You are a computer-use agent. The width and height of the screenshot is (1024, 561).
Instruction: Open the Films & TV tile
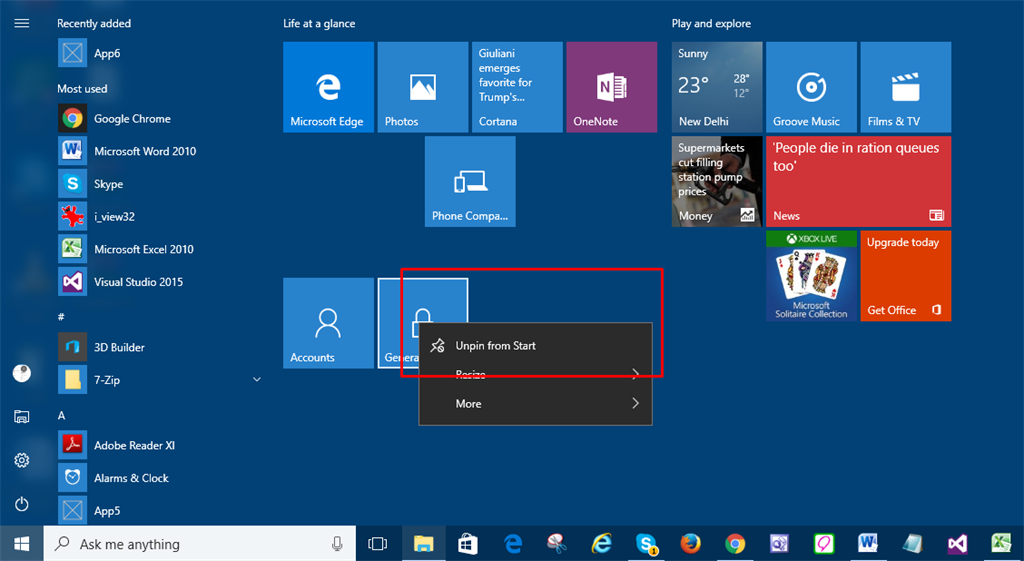(905, 87)
